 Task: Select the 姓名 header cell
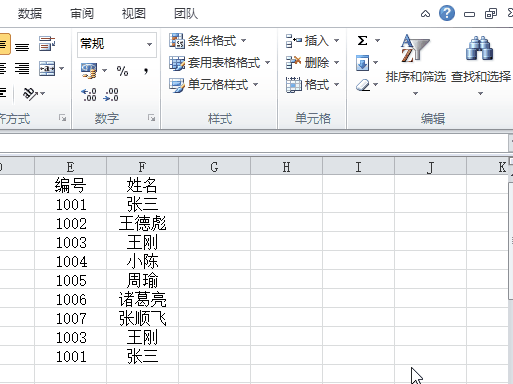(x=142, y=185)
